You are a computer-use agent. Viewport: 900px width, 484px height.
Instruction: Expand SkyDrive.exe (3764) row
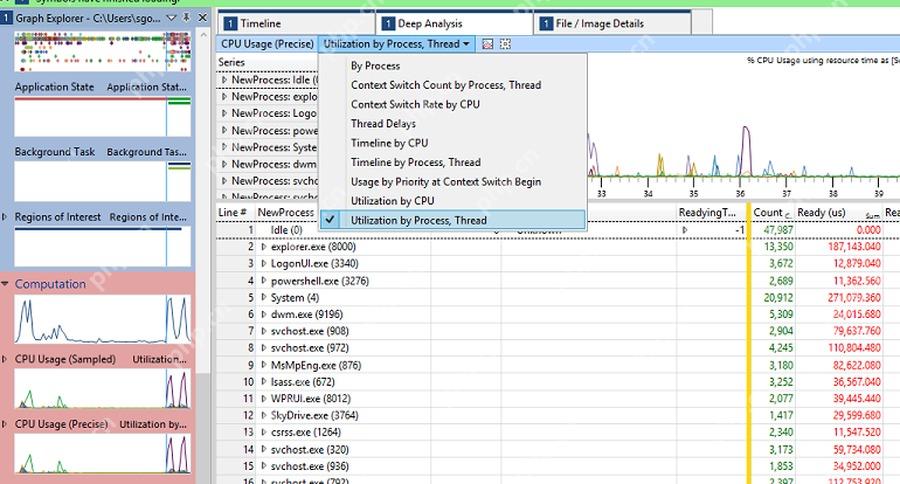point(263,415)
